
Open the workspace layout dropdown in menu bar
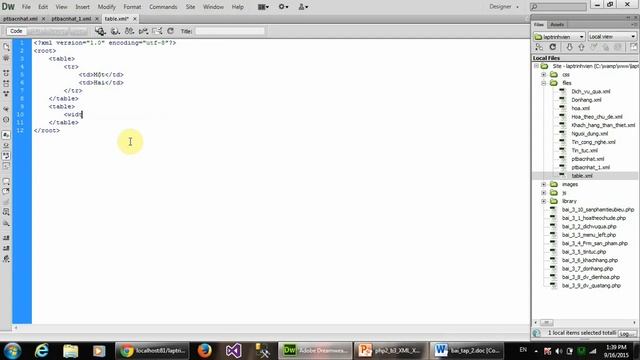pyautogui.click(x=263, y=7)
